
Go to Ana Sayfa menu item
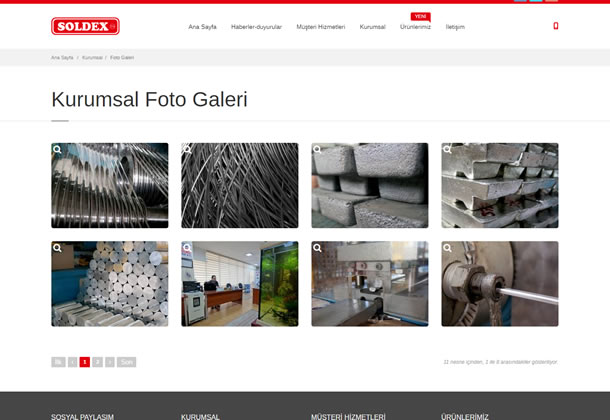tap(202, 27)
